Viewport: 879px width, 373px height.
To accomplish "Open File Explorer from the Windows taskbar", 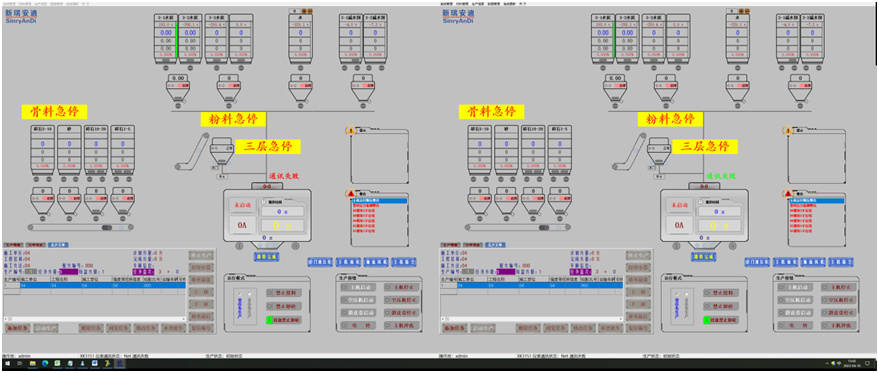I will click(x=32, y=364).
